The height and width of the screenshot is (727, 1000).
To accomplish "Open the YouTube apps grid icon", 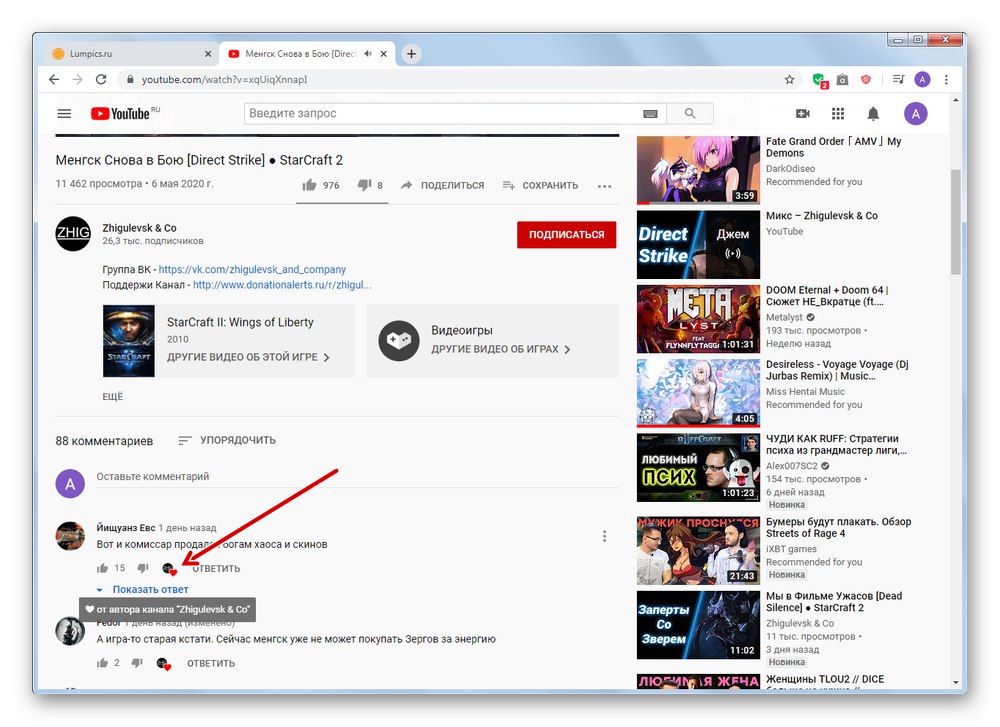I will pyautogui.click(x=837, y=113).
